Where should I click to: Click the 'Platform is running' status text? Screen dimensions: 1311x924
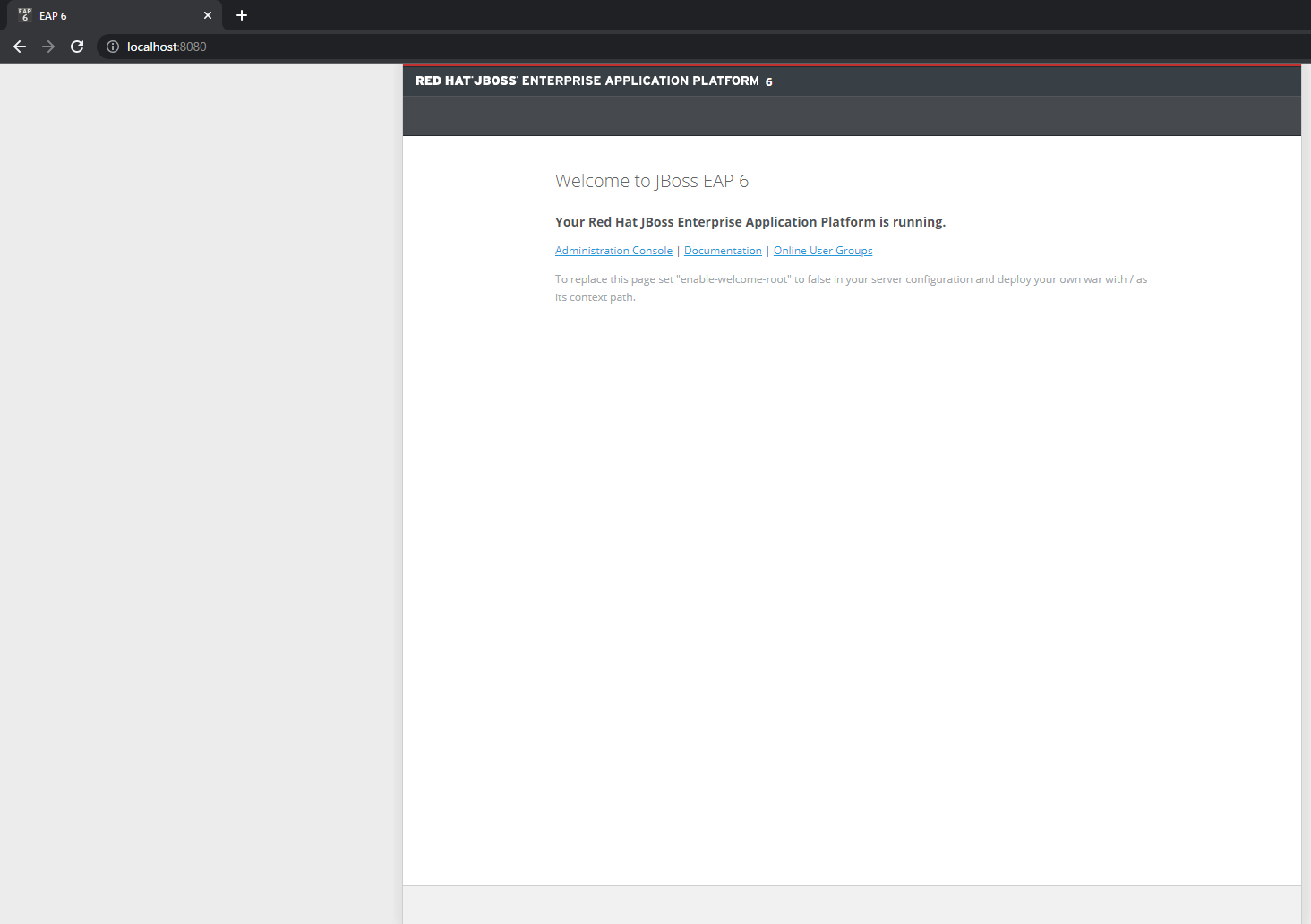tap(750, 222)
